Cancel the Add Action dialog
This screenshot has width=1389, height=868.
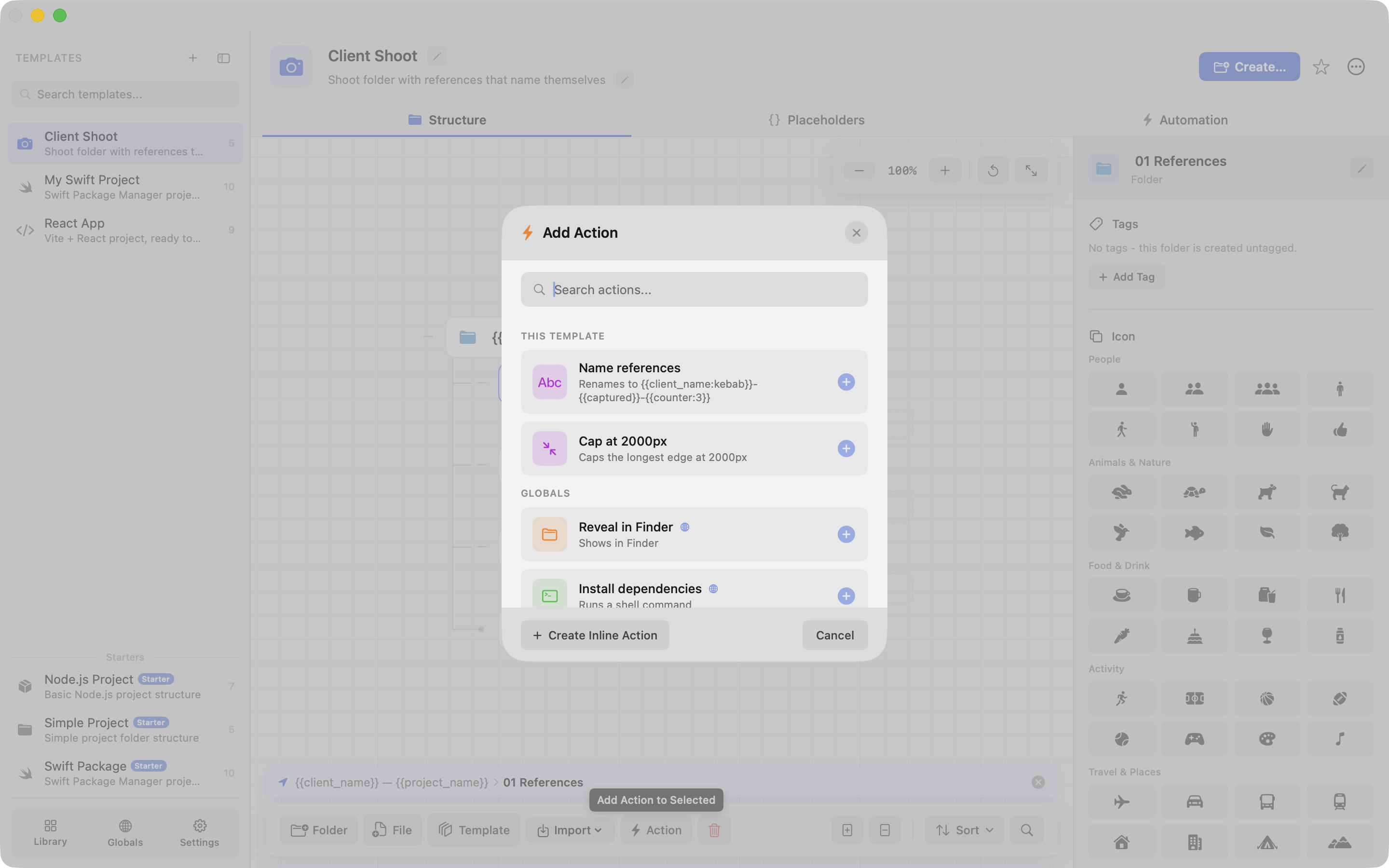point(834,635)
